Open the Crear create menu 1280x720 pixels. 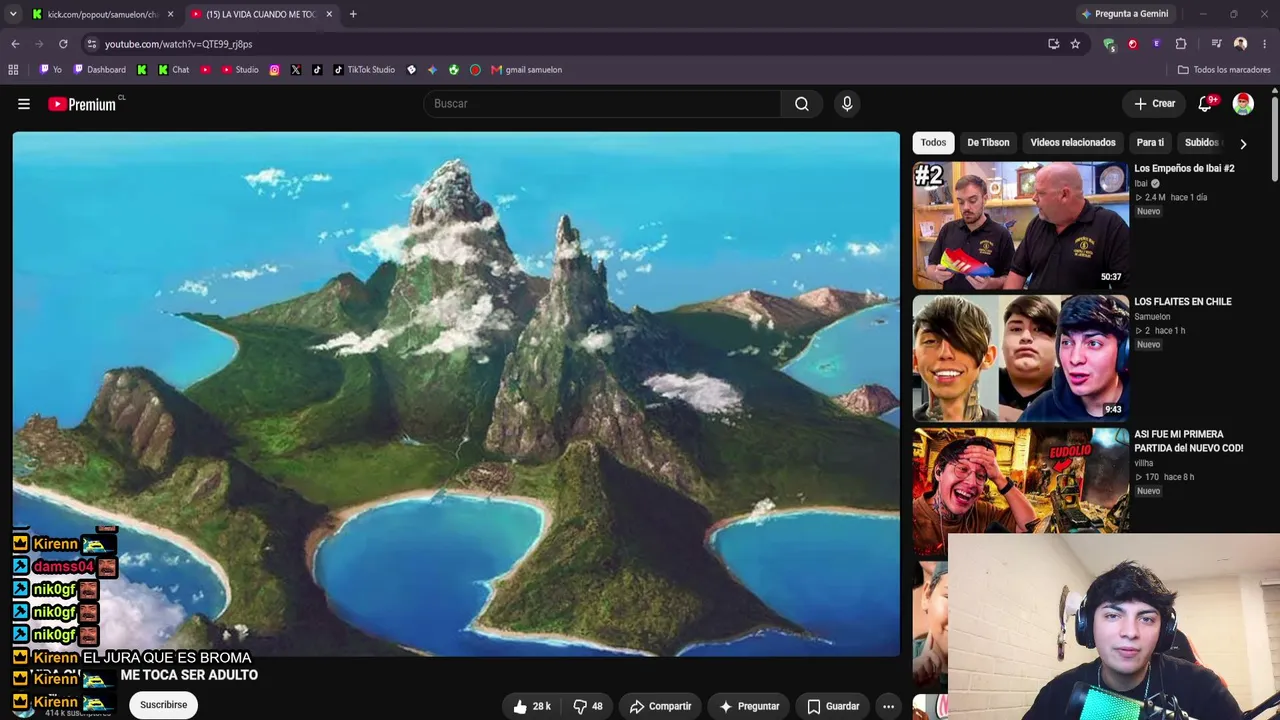pos(1155,104)
